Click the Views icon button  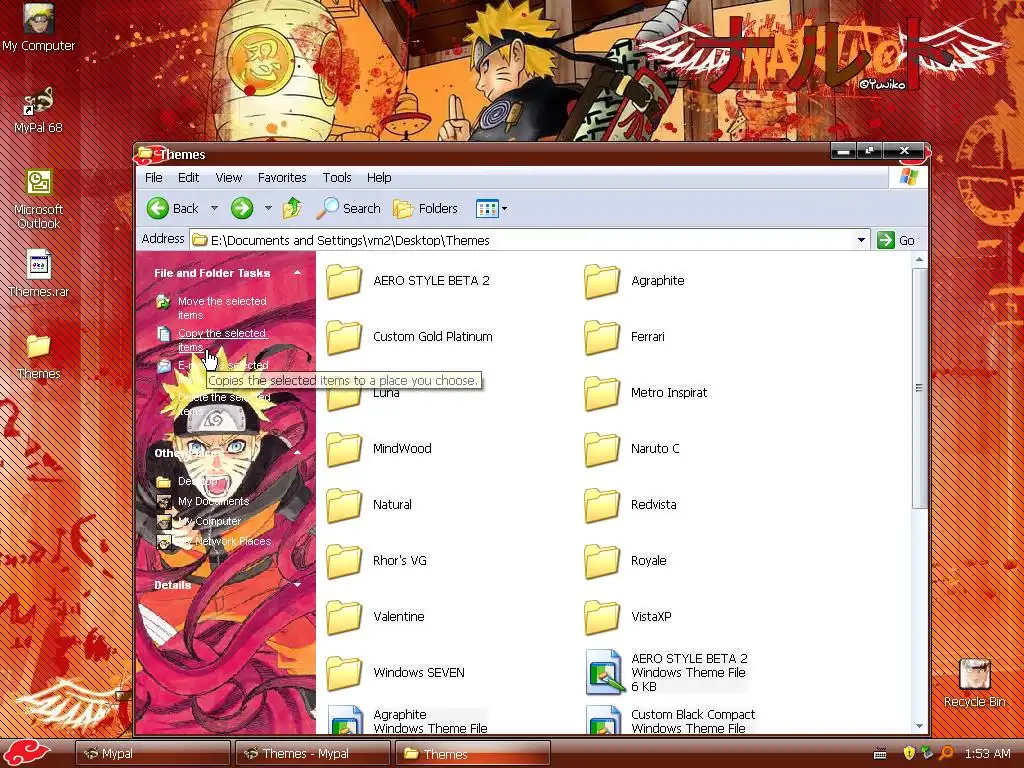pos(487,209)
